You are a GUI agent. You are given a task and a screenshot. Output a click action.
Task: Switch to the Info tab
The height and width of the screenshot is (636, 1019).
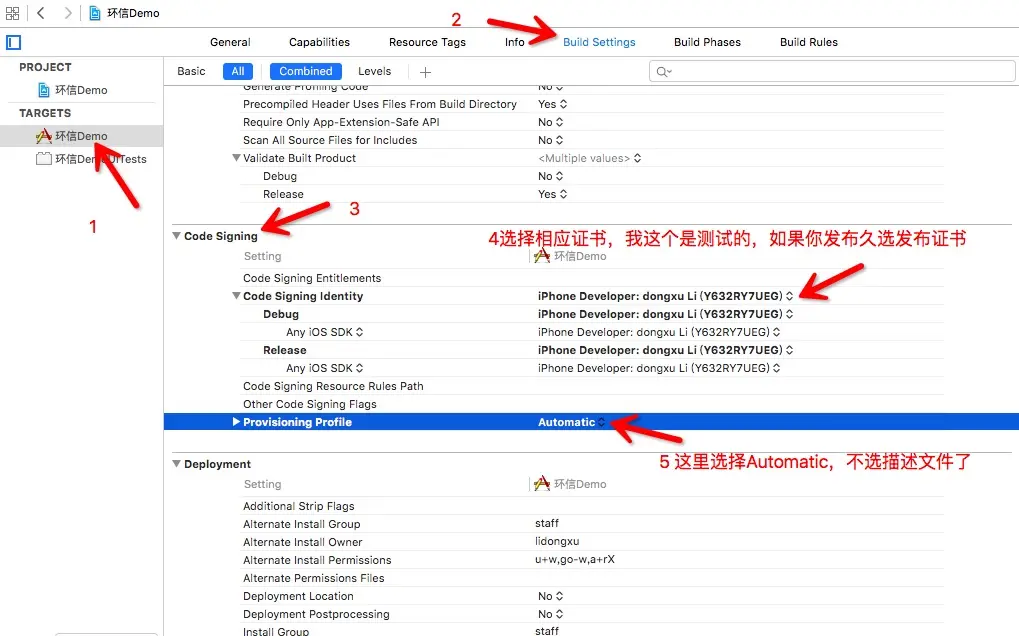(514, 42)
